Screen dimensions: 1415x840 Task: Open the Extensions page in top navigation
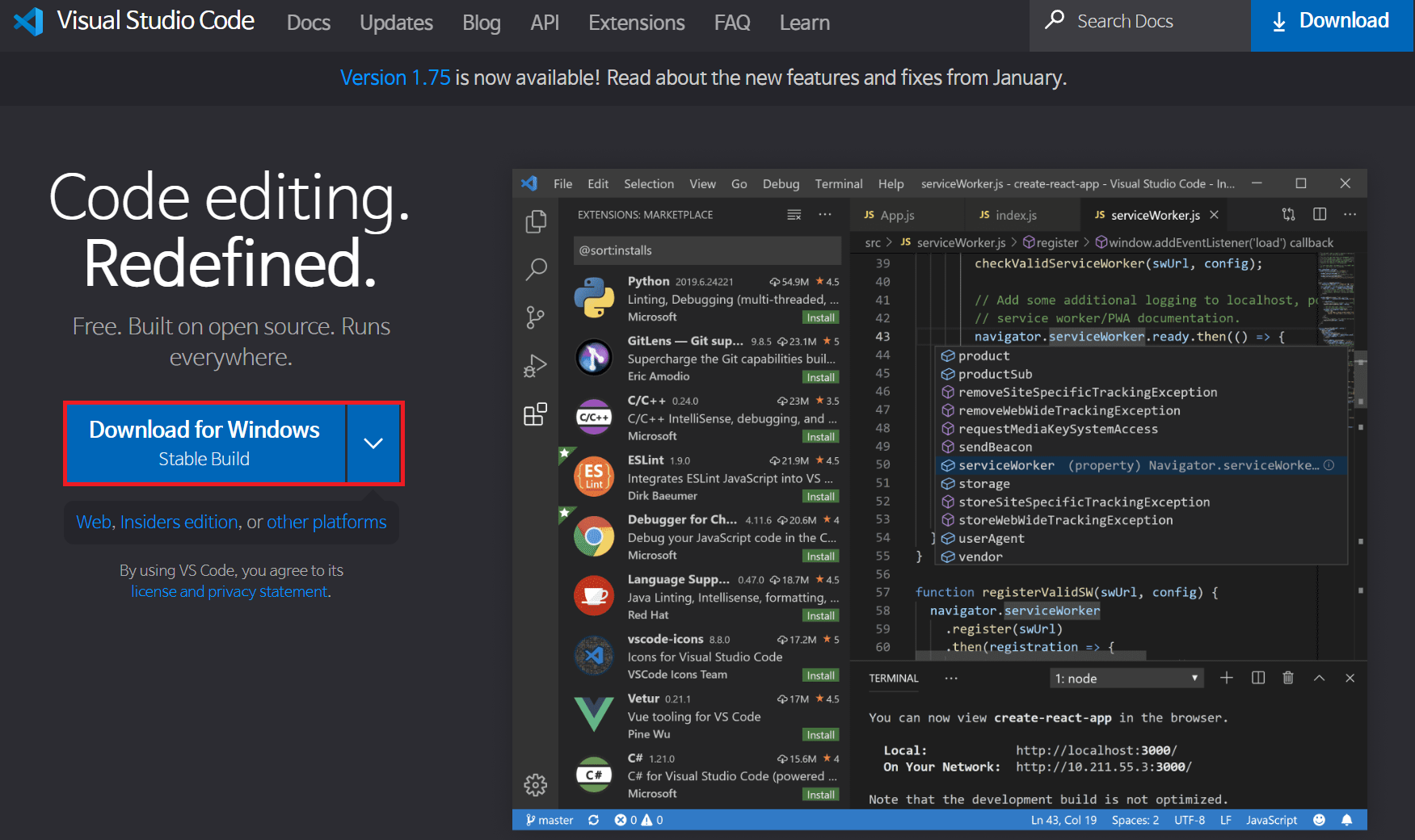637,23
